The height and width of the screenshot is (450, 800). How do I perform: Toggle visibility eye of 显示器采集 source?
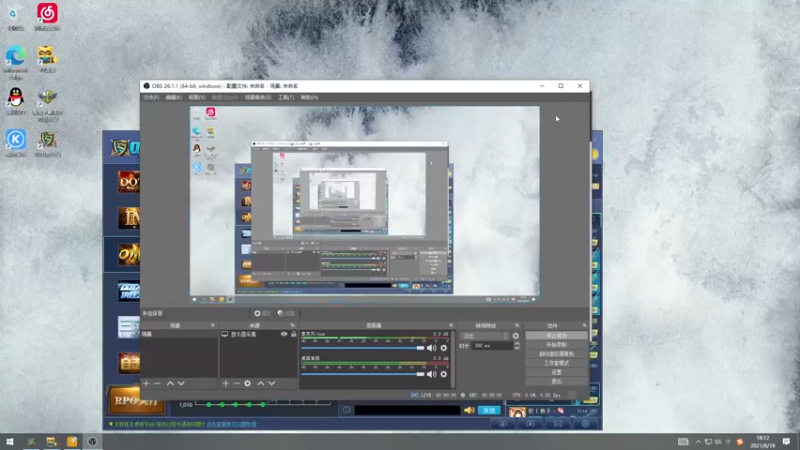[284, 334]
